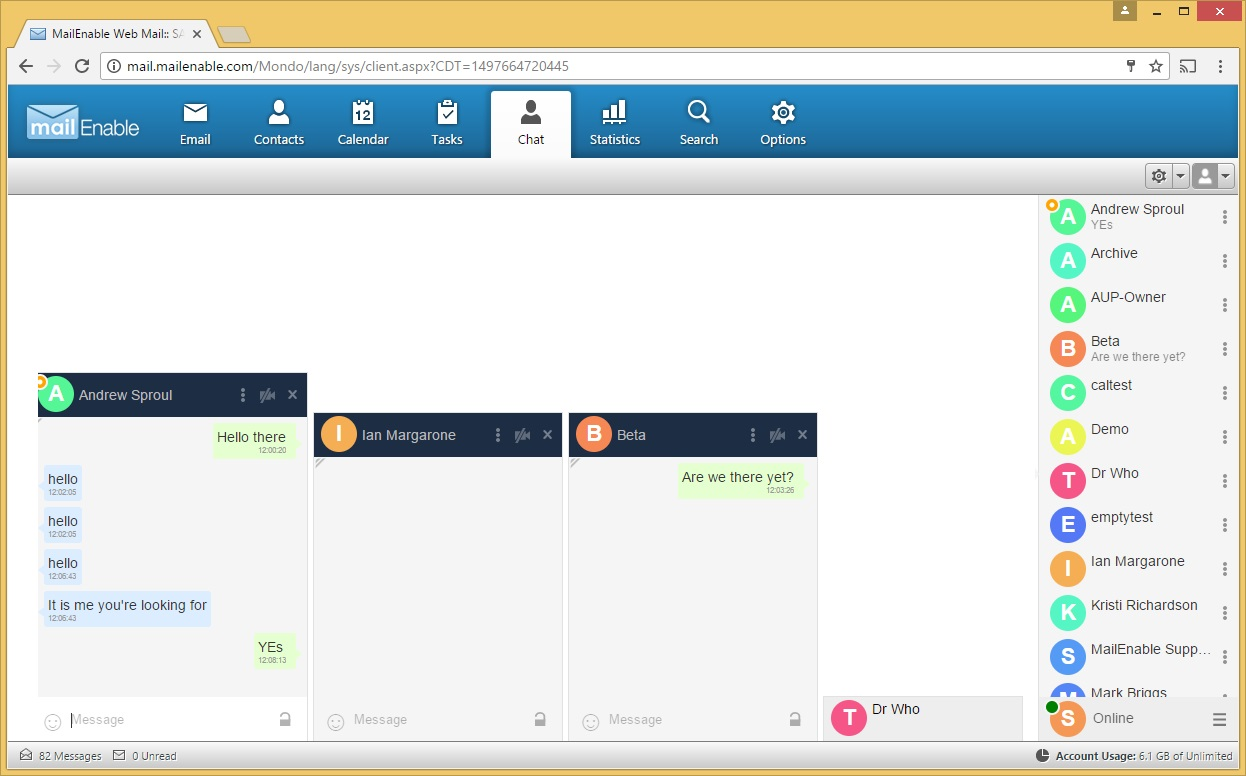Screen dimensions: 1246x776
Task: Open more options for emptytest contact
Action: [x=1224, y=525]
